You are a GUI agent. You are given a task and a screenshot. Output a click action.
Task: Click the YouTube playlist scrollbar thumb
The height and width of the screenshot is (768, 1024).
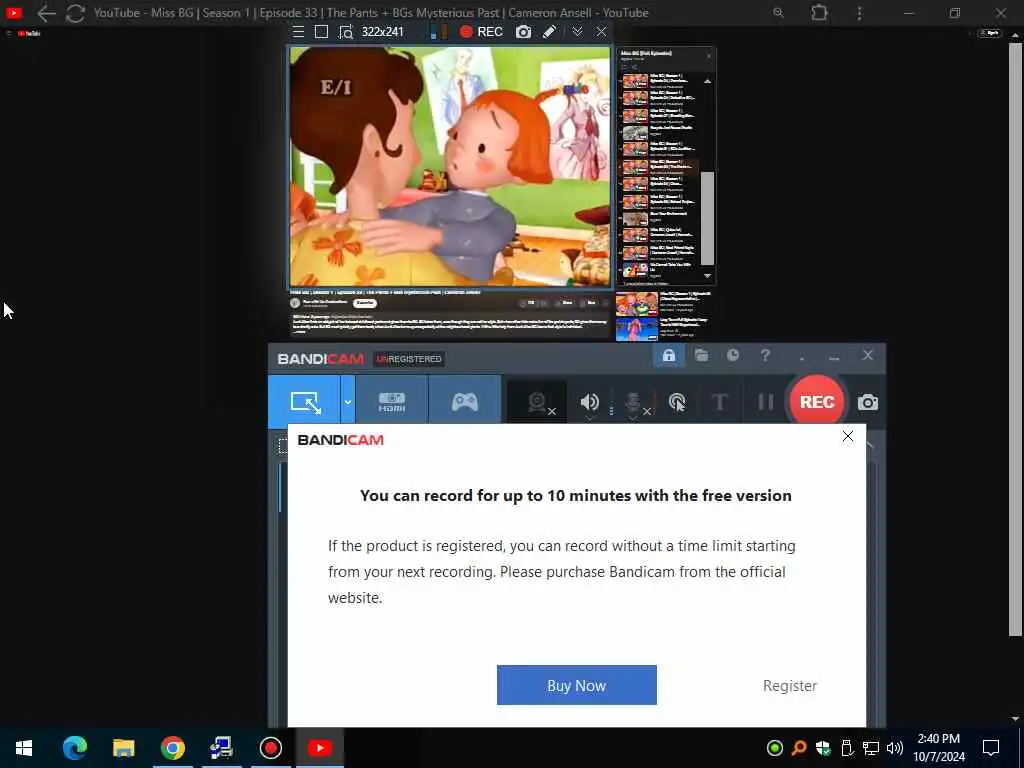(x=707, y=218)
